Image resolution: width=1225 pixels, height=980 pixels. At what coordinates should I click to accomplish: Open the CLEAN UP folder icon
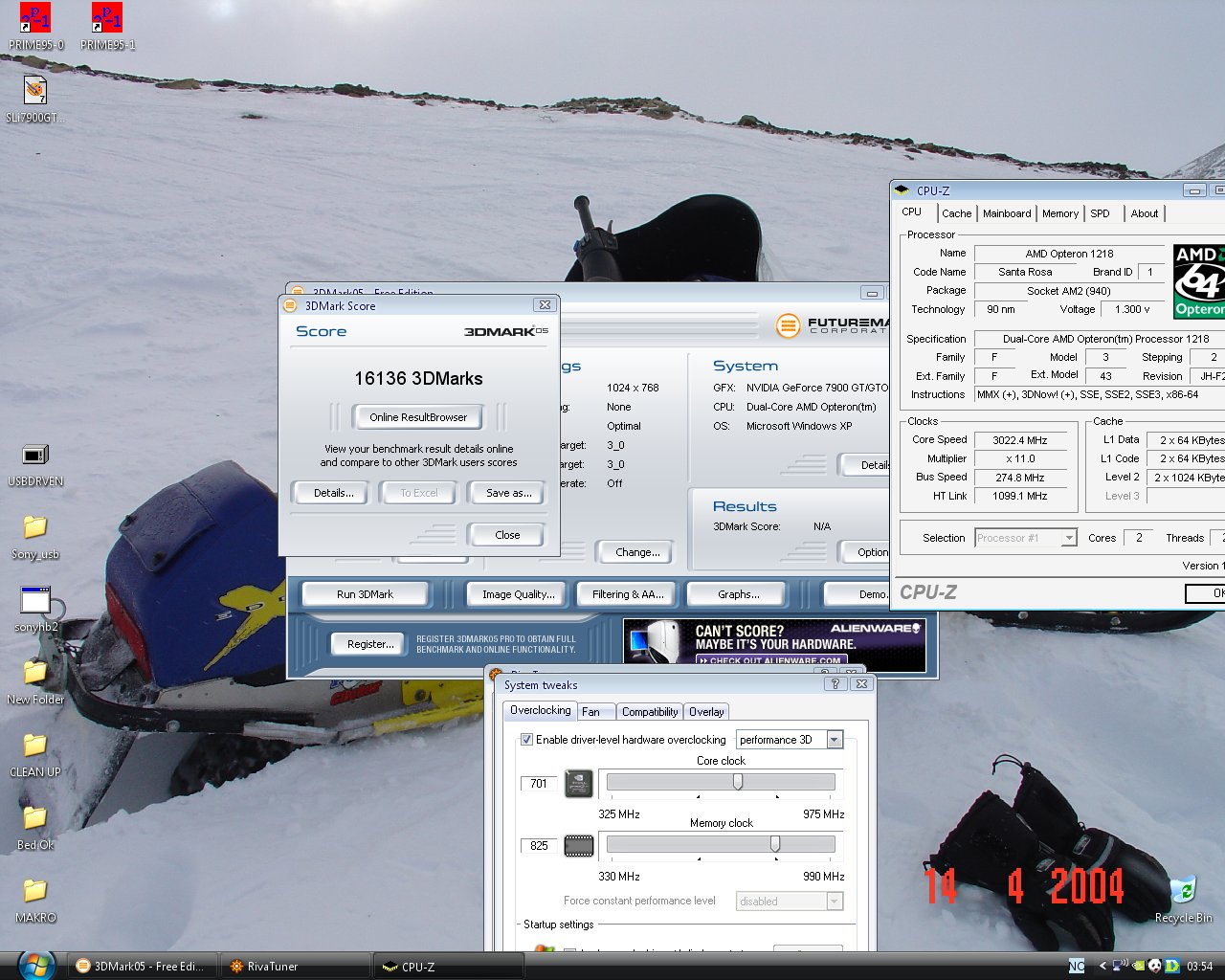click(x=35, y=754)
